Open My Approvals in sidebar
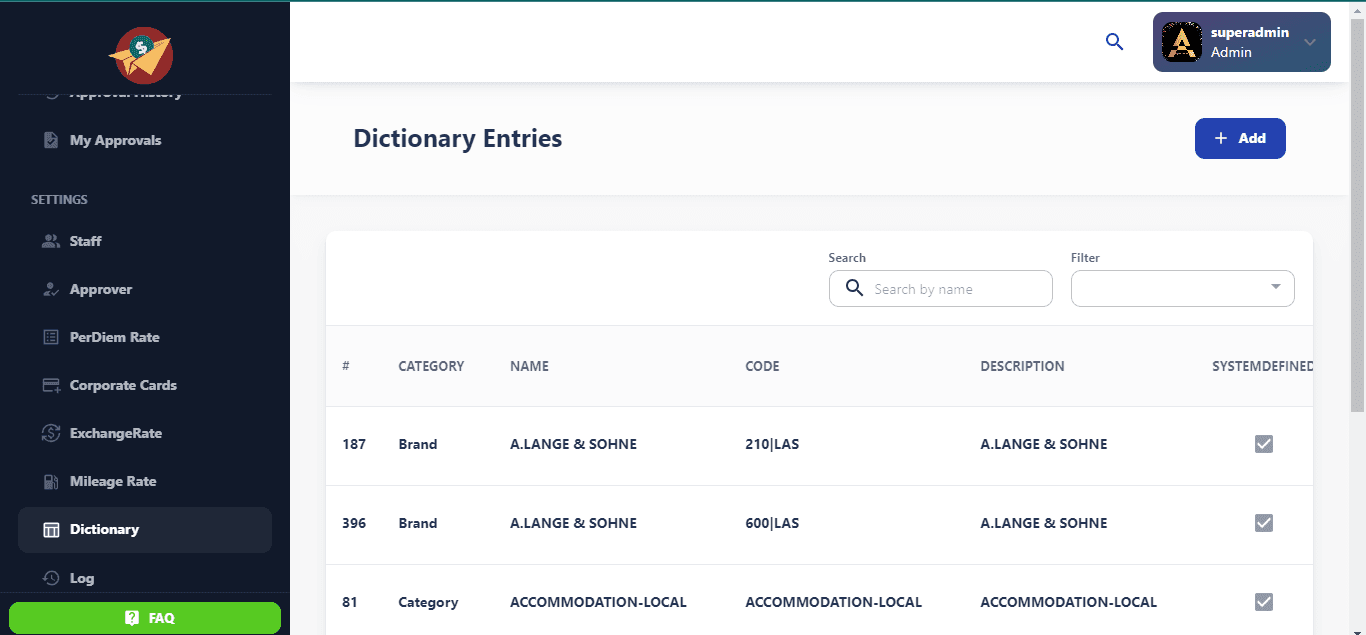The image size is (1366, 635). (115, 140)
